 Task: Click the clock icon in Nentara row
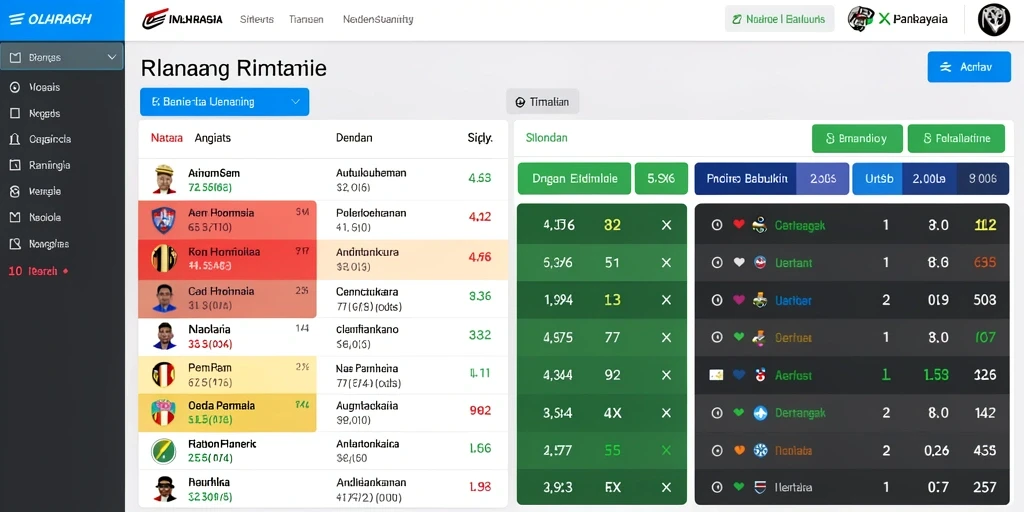pos(716,487)
